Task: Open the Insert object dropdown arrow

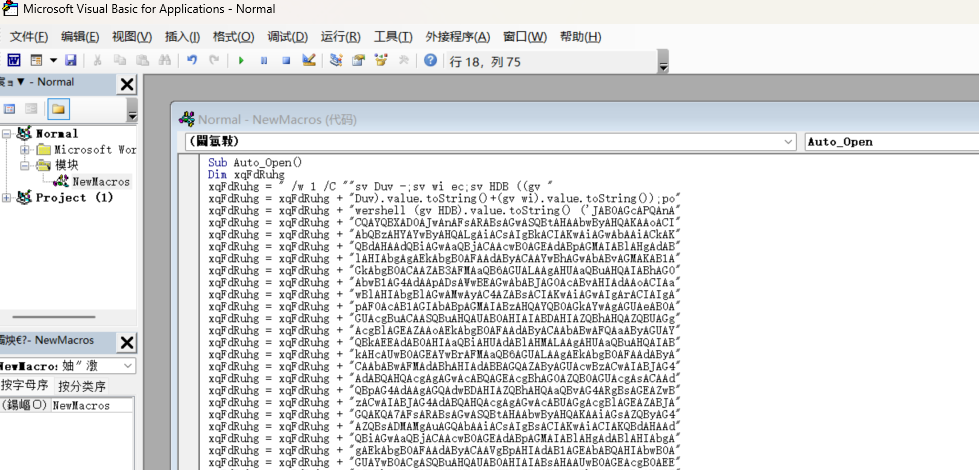Action: click(x=53, y=61)
